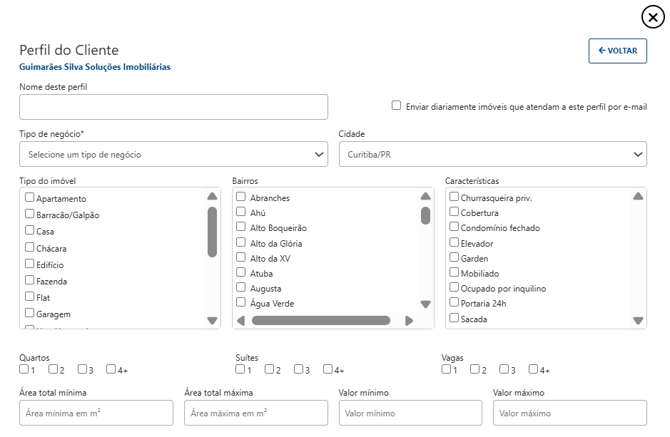Click the Bairros horizontal scrollbar thumb
This screenshot has height=437, width=670.
[320, 321]
